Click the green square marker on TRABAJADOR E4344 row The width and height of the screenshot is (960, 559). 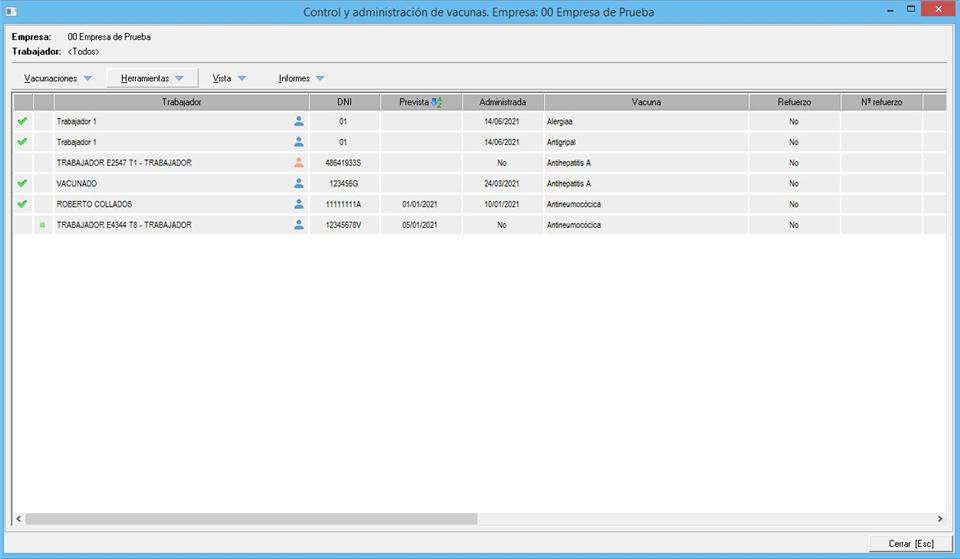(x=43, y=226)
